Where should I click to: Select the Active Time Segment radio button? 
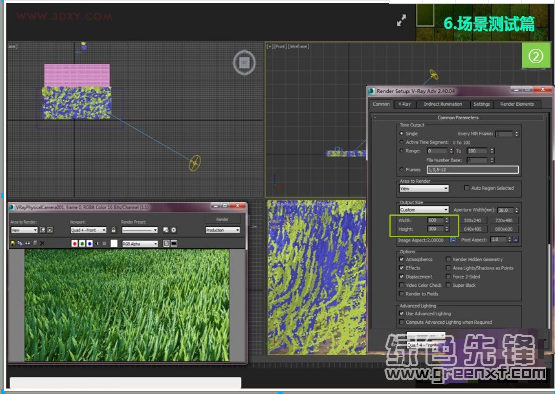pyautogui.click(x=402, y=142)
